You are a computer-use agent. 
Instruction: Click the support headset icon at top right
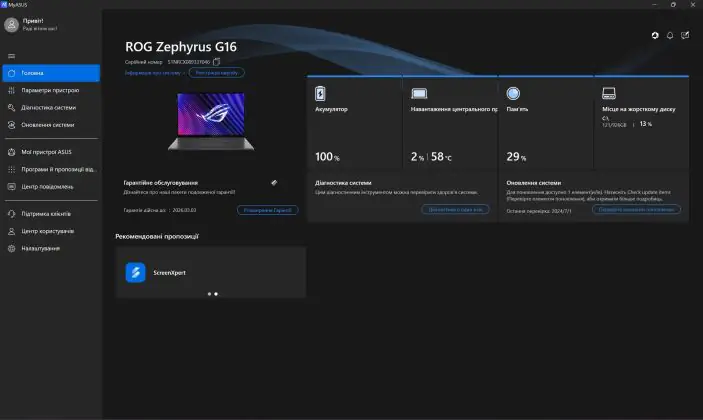coord(655,35)
